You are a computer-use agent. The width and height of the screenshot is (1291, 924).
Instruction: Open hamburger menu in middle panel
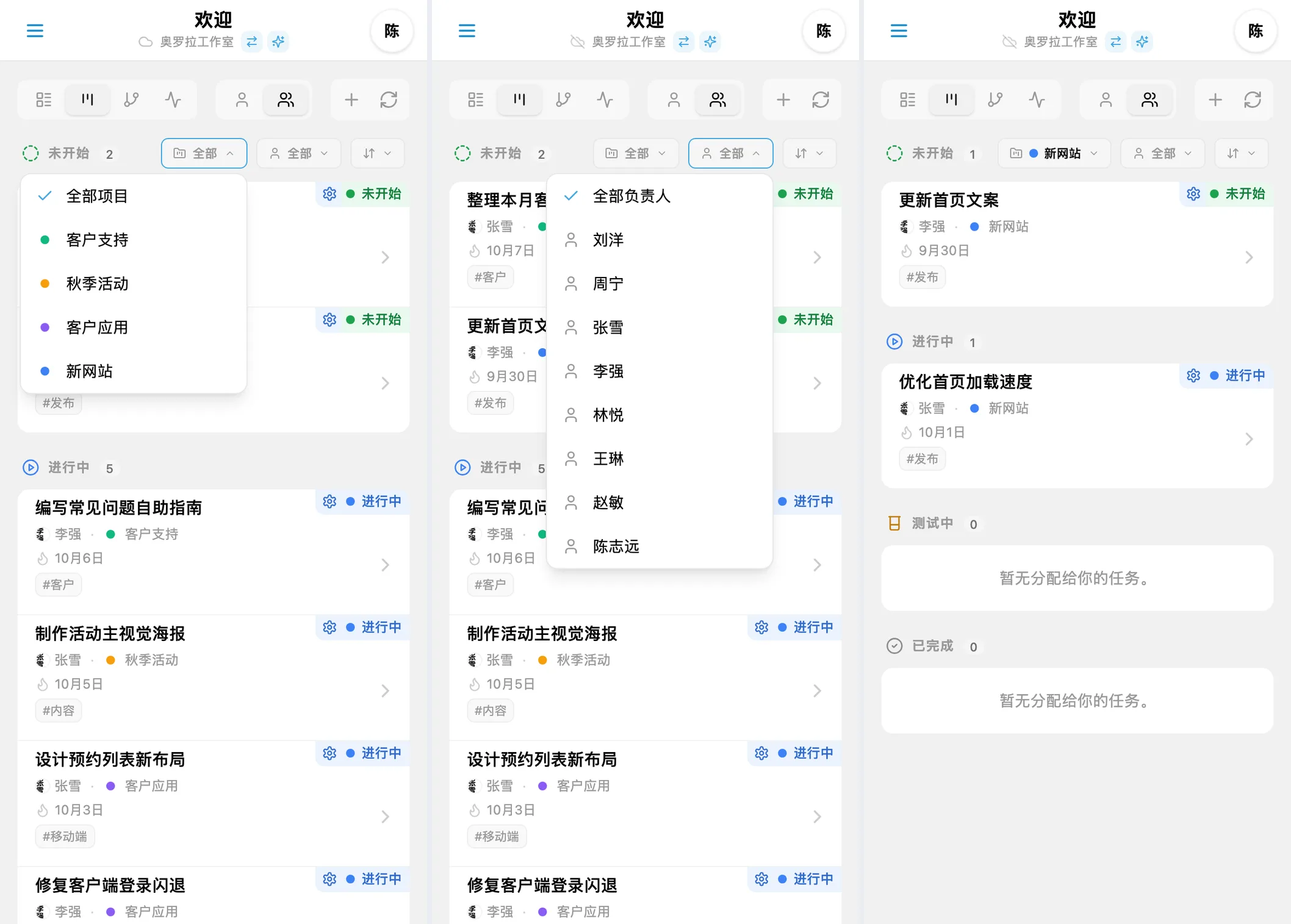467,30
